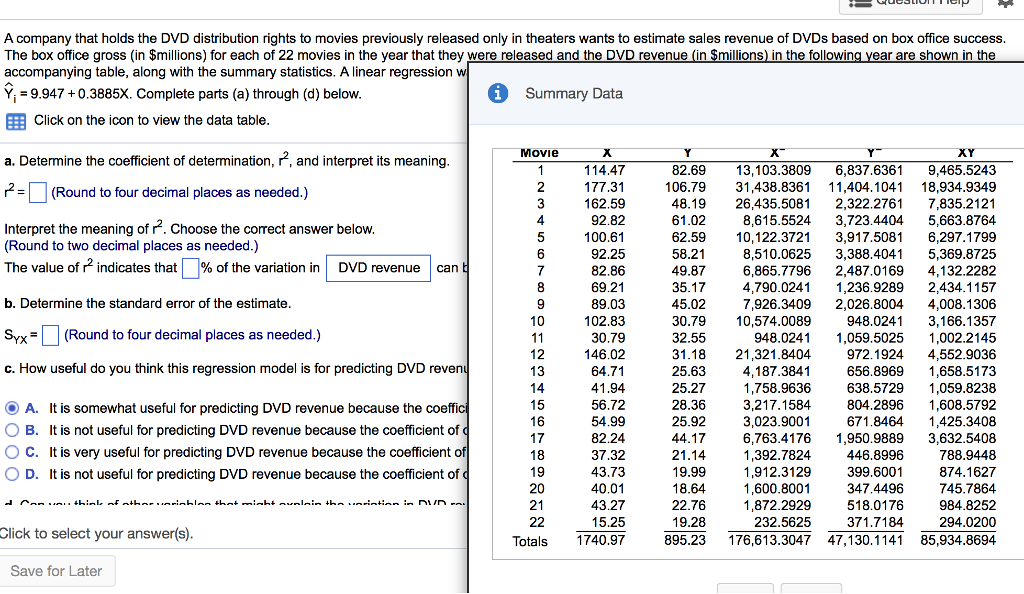1024x594 pixels.
Task: Click the 'Click on the icon to view the data table' text
Action: 152,120
